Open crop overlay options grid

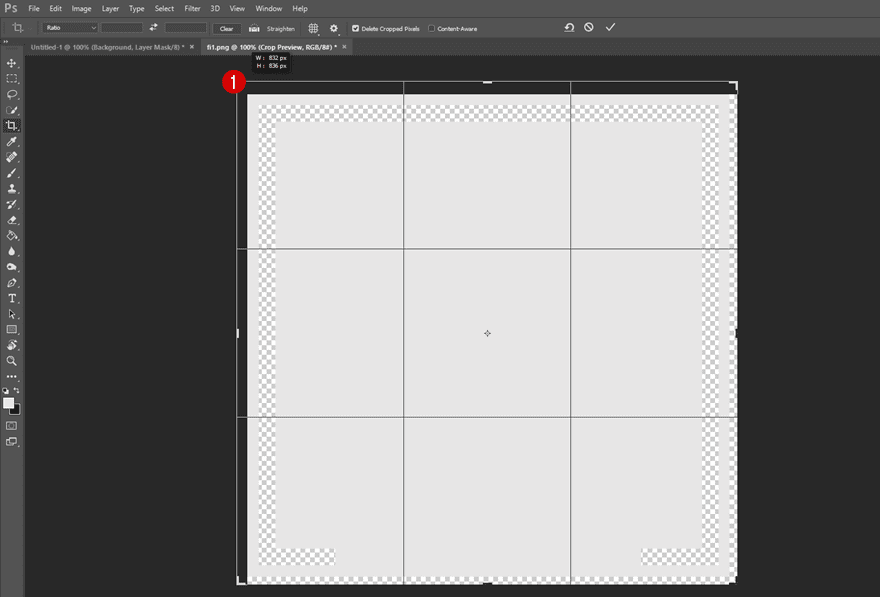click(313, 28)
